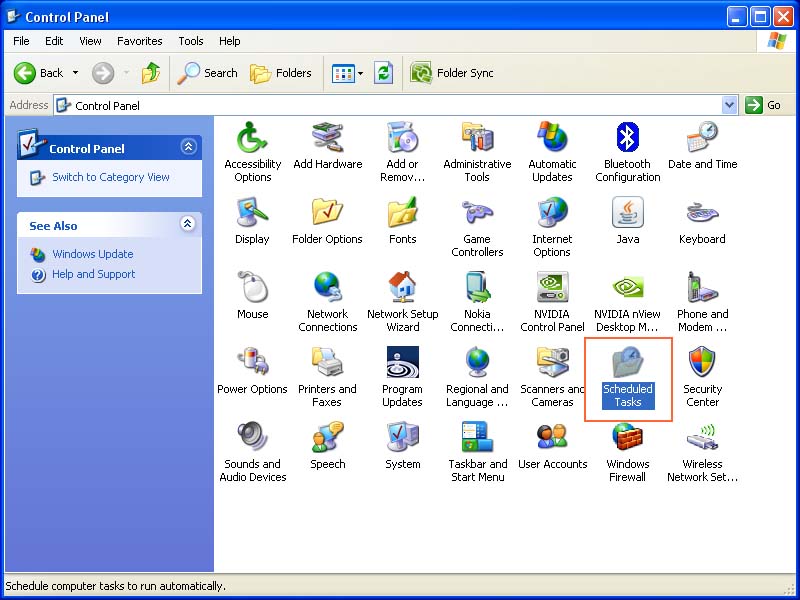Screen dimensions: 800x600
Task: Expand the Address bar dropdown
Action: [730, 106]
